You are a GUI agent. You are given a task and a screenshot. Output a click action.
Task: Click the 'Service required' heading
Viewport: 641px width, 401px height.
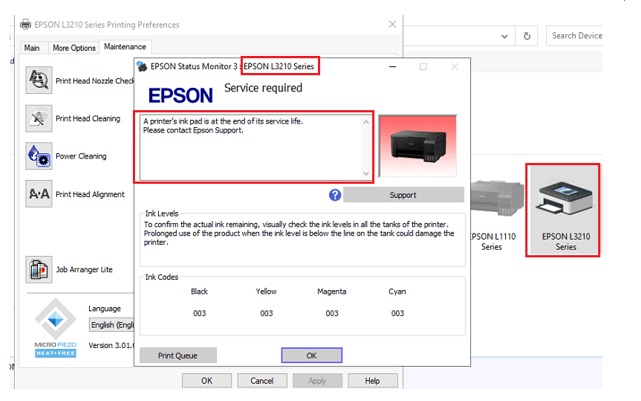[263, 88]
